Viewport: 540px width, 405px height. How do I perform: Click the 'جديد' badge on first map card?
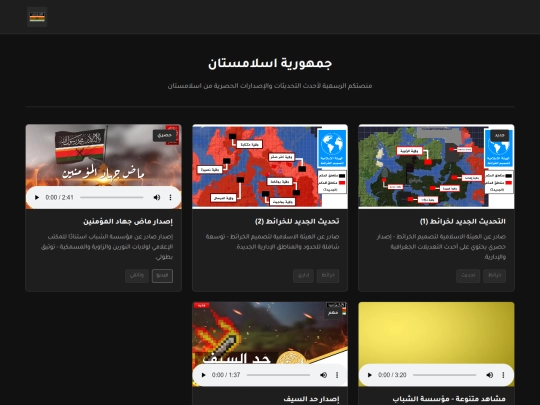pyautogui.click(x=499, y=136)
